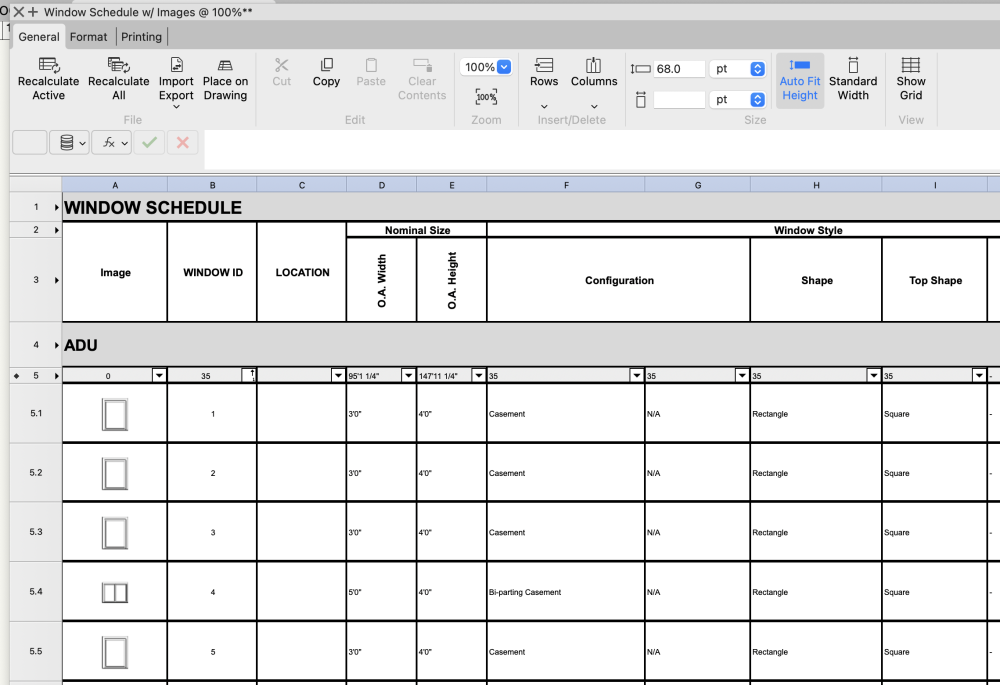
Task: Click the Recalculate All icon
Action: pos(118,66)
